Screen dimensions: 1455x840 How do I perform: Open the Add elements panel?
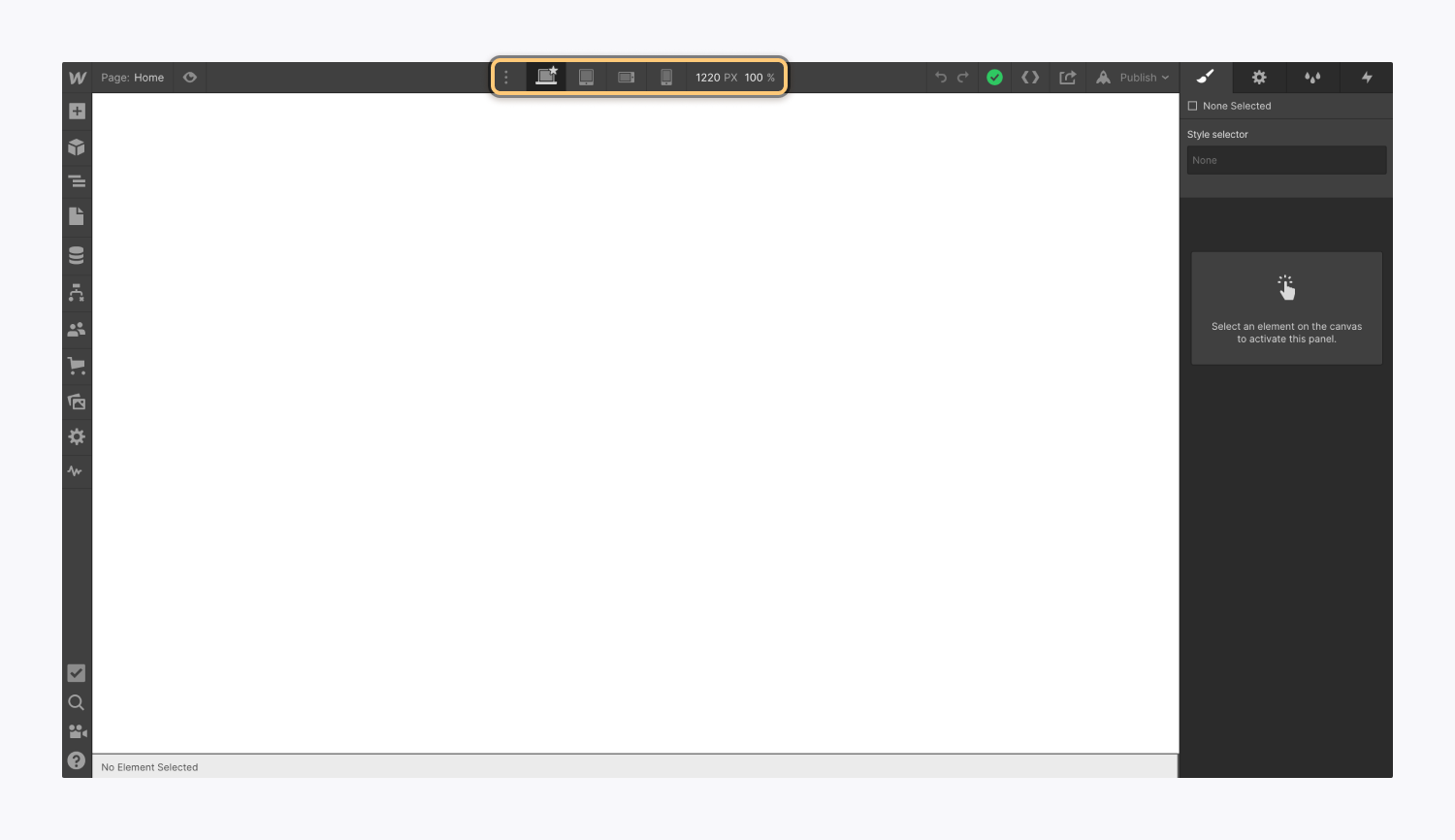[x=77, y=112]
